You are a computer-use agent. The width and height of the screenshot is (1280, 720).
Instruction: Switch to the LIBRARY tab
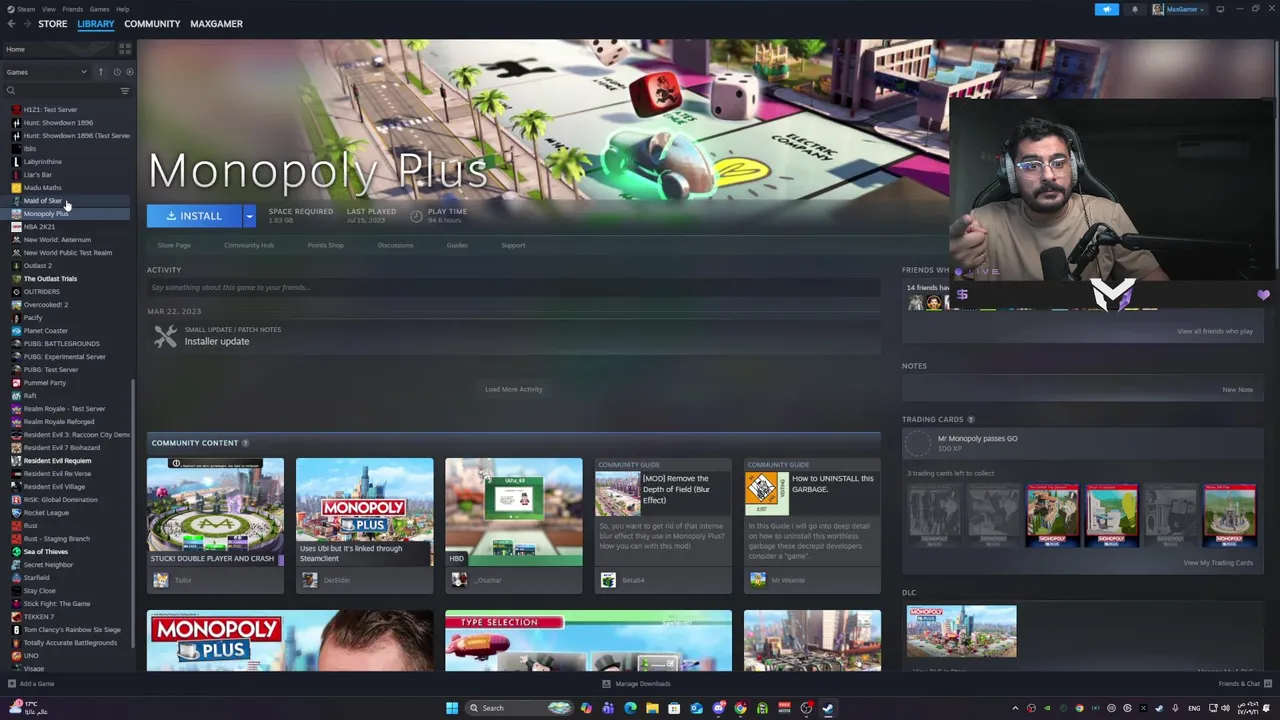[96, 23]
